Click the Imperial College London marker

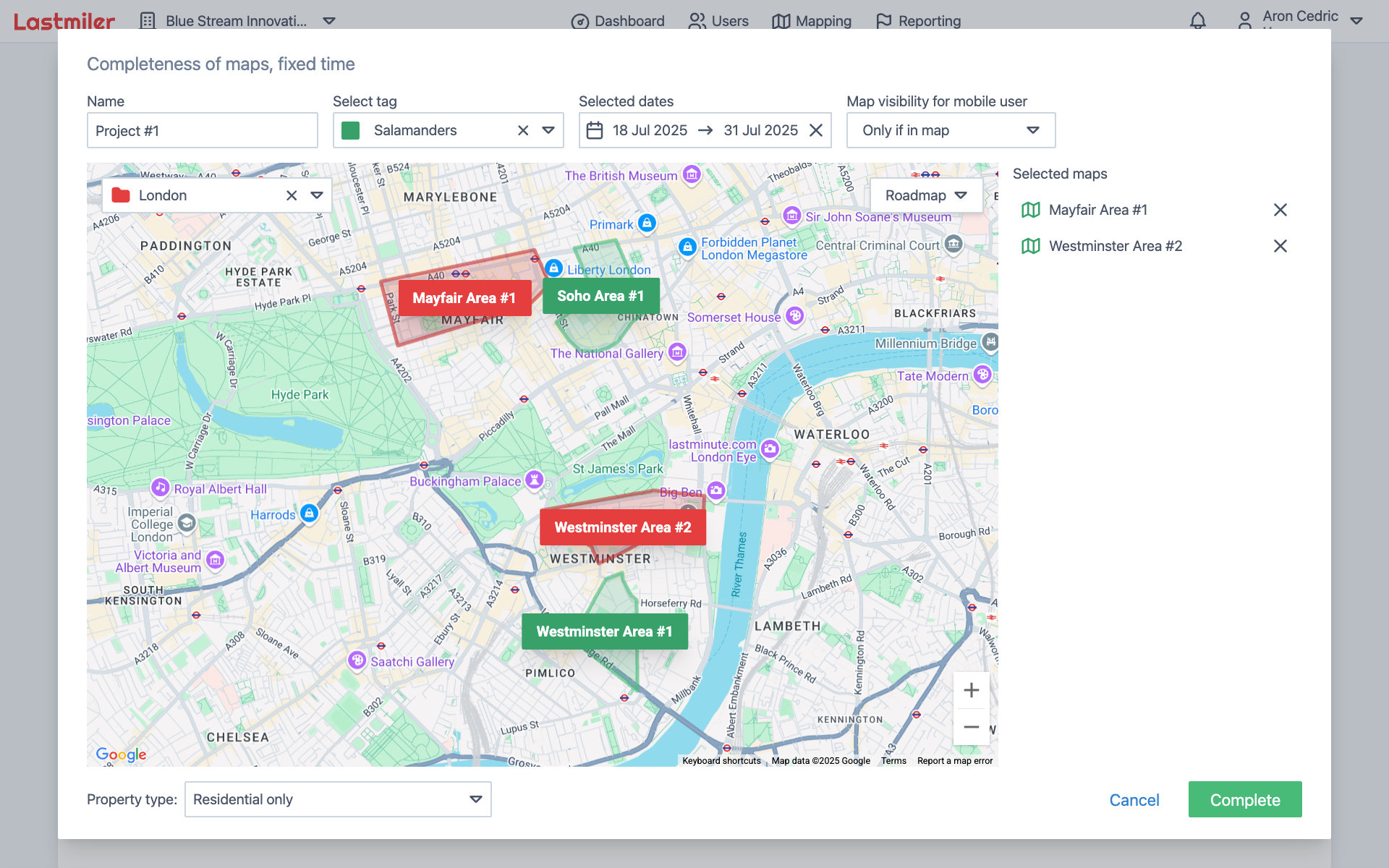[x=187, y=522]
